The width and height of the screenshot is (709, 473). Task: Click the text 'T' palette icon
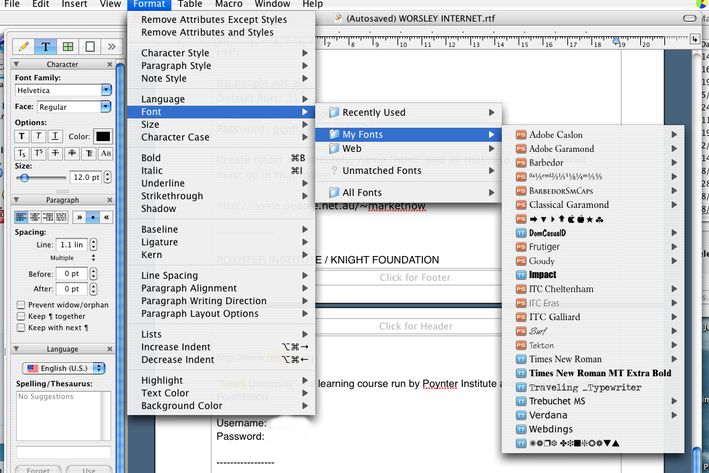(46, 46)
